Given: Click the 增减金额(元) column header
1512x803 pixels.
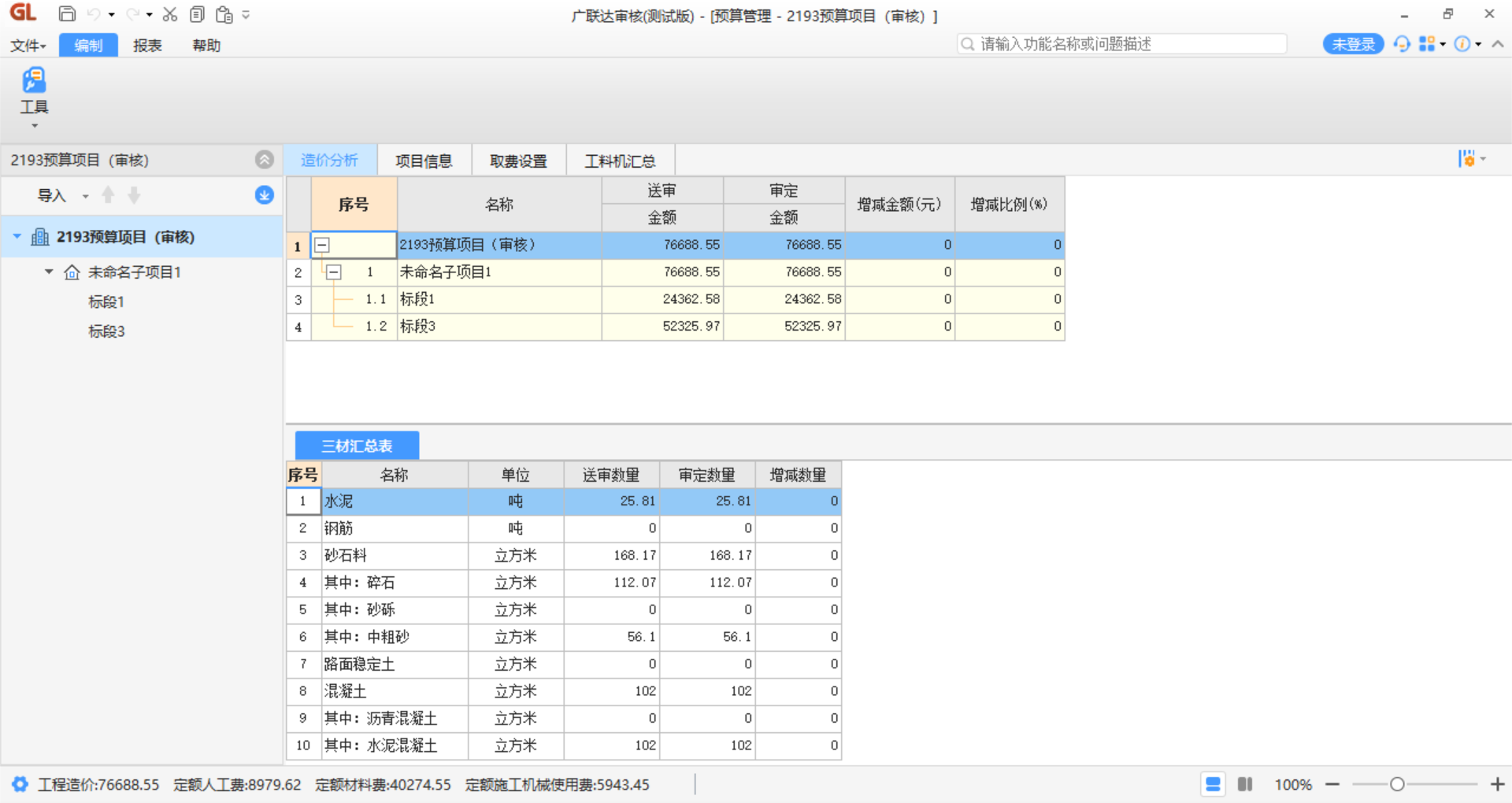Looking at the screenshot, I should coord(899,204).
